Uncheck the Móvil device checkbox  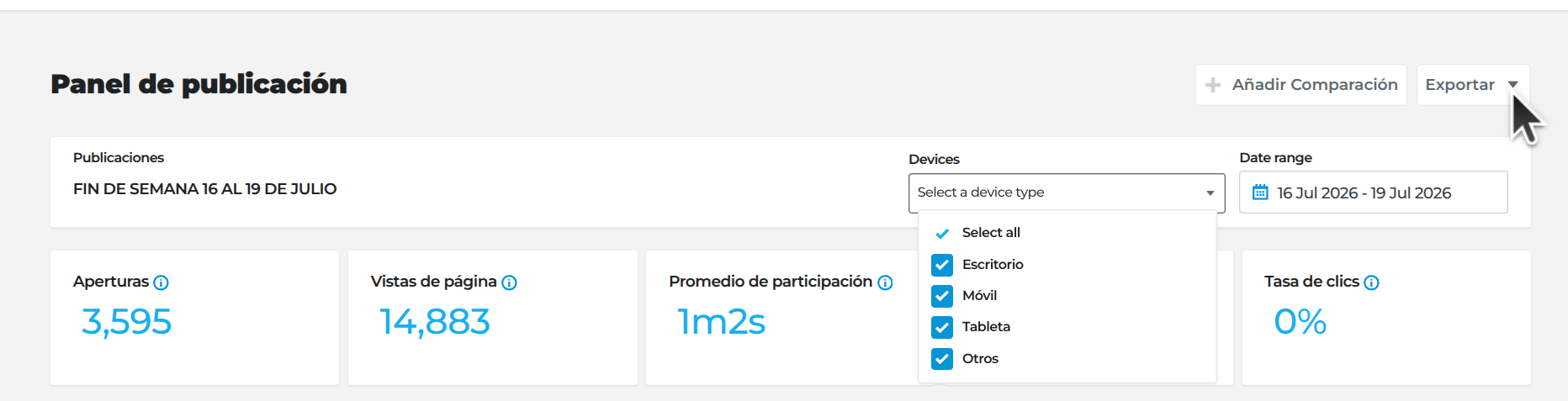pyautogui.click(x=942, y=296)
